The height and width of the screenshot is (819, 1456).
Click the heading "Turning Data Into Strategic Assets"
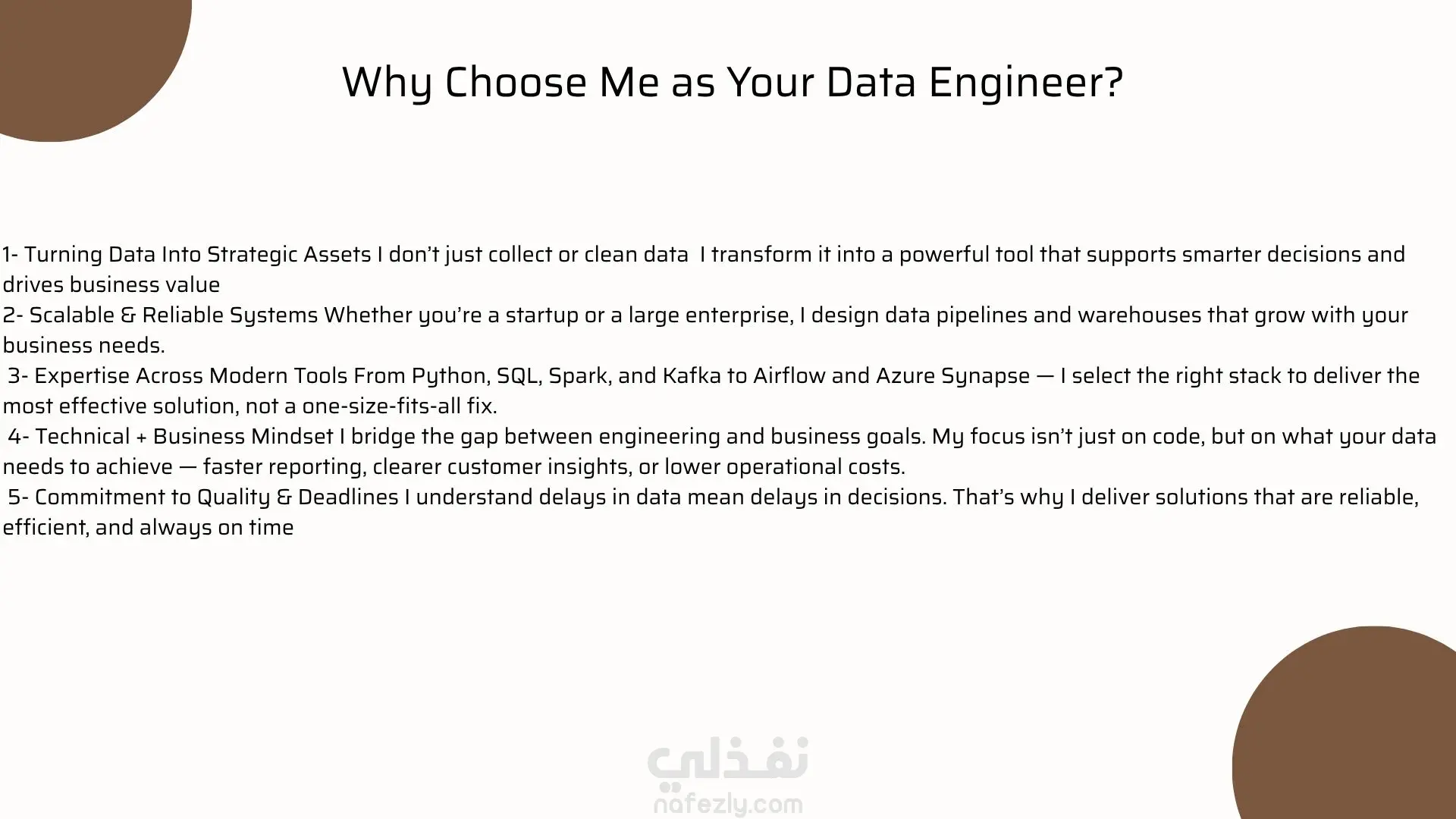198,254
